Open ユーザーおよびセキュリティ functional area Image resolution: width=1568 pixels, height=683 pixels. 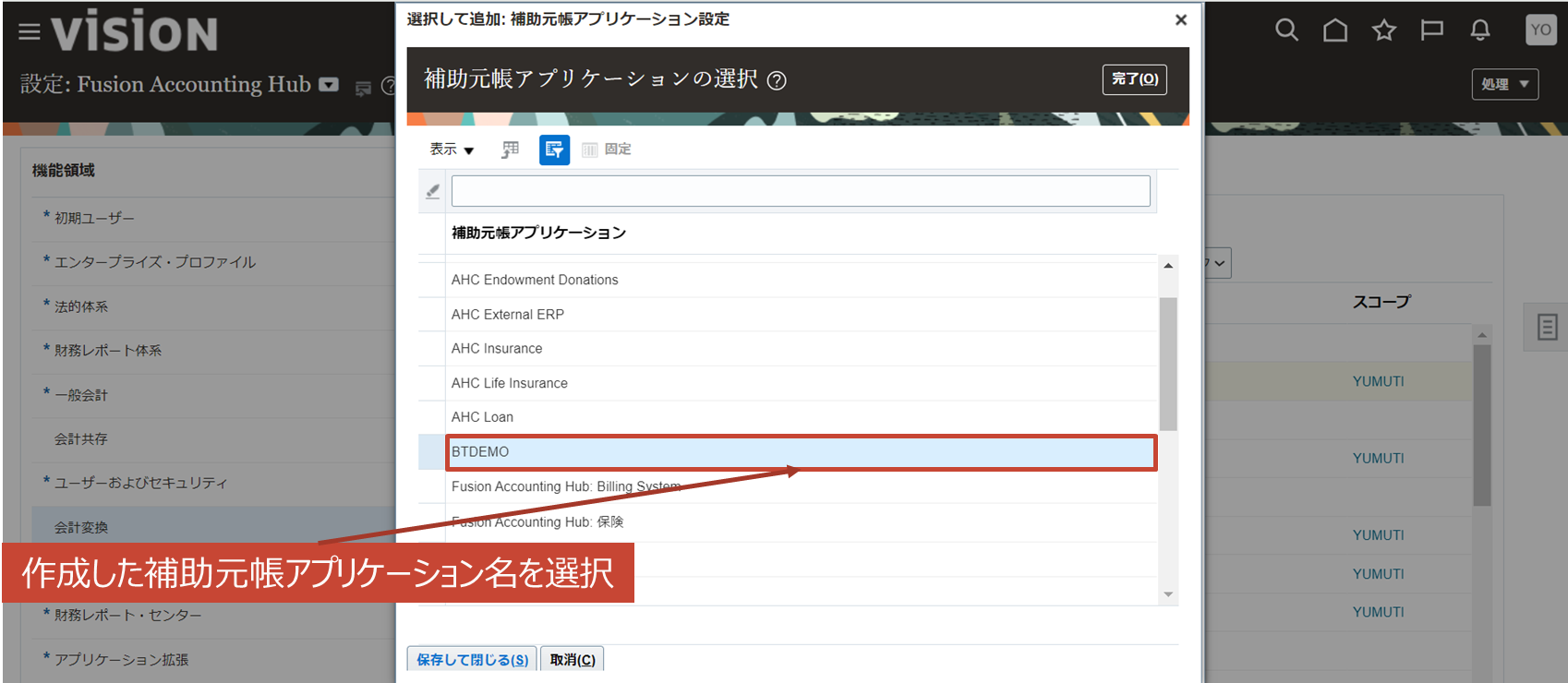(x=140, y=483)
